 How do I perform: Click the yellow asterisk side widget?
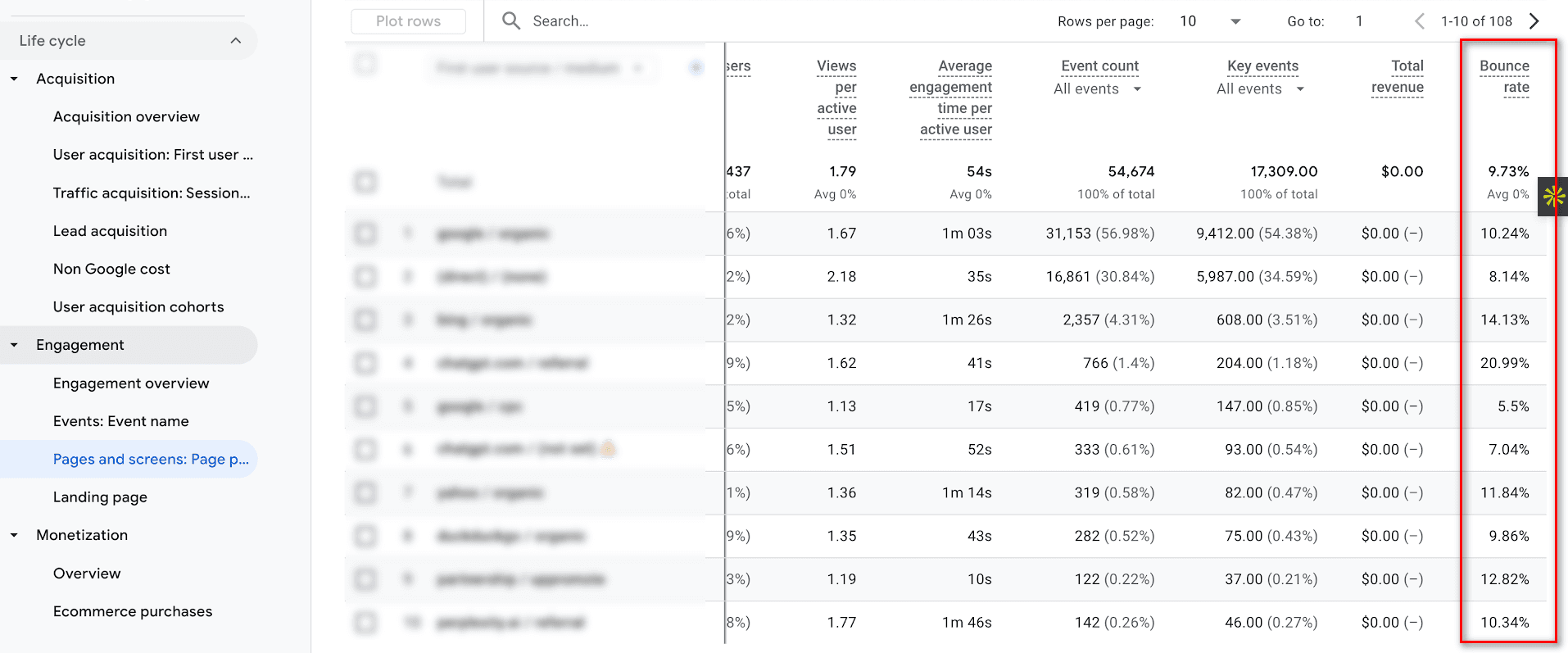tap(1553, 196)
